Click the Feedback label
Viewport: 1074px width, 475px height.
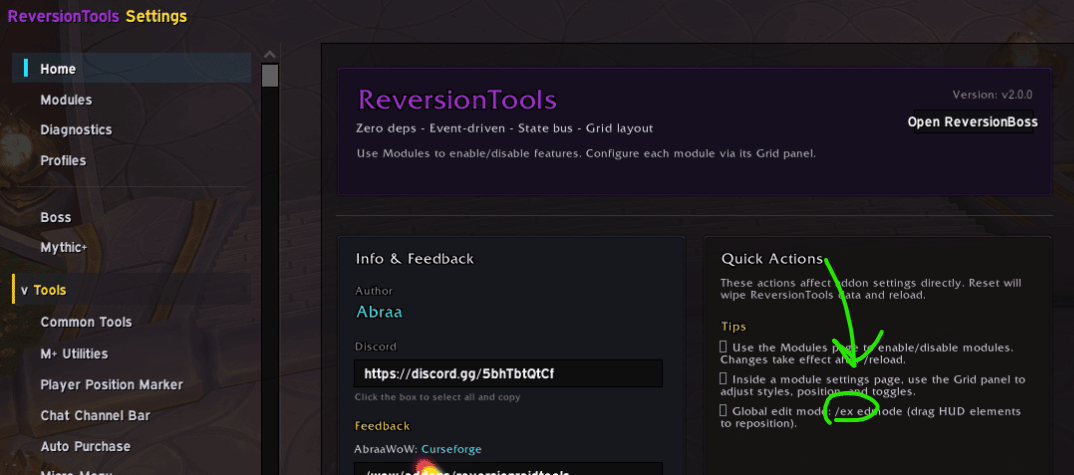(382, 426)
